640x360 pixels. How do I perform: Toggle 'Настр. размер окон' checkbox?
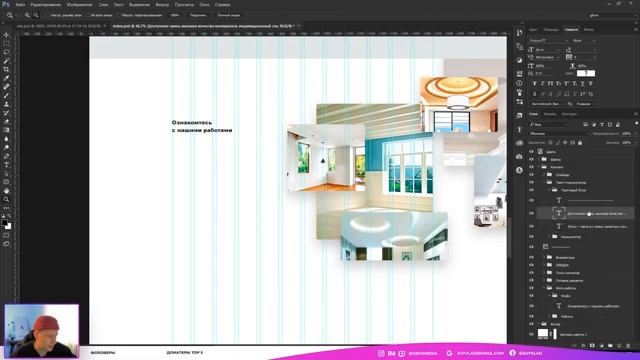(x=47, y=15)
